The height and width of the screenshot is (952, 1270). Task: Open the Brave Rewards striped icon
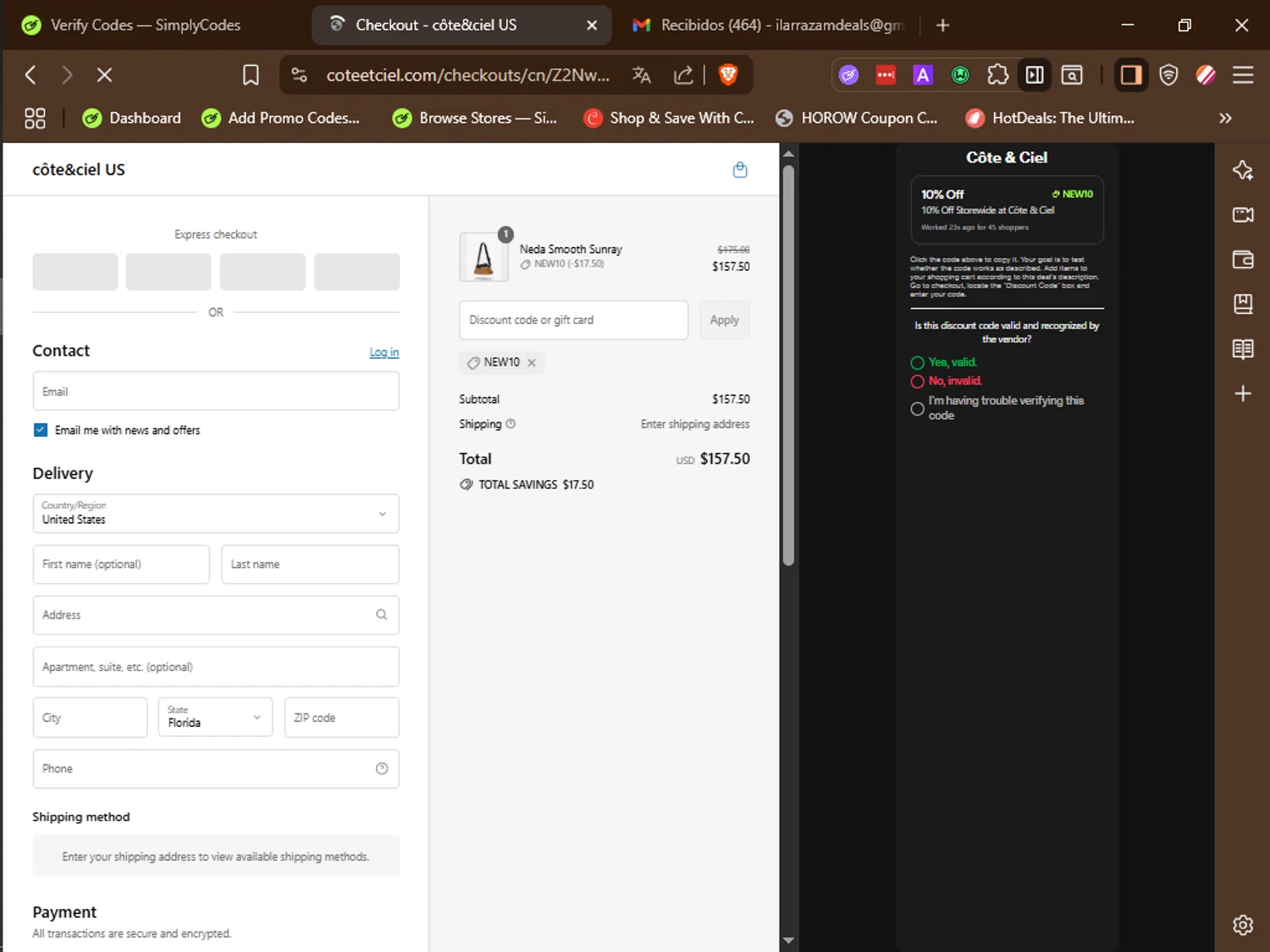coord(1206,75)
